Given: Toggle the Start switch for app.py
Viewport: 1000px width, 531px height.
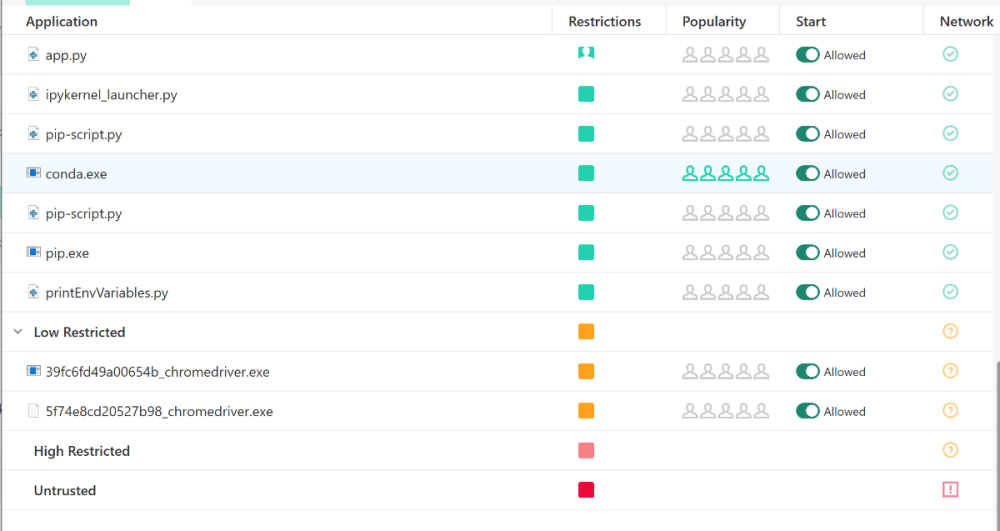Looking at the screenshot, I should 807,55.
